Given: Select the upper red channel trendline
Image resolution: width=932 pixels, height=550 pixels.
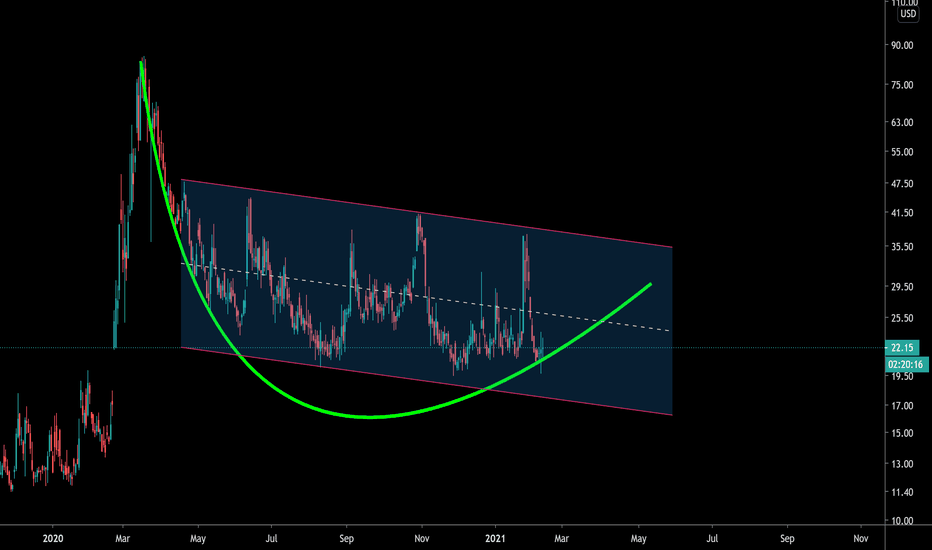Looking at the screenshot, I should 426,213.
